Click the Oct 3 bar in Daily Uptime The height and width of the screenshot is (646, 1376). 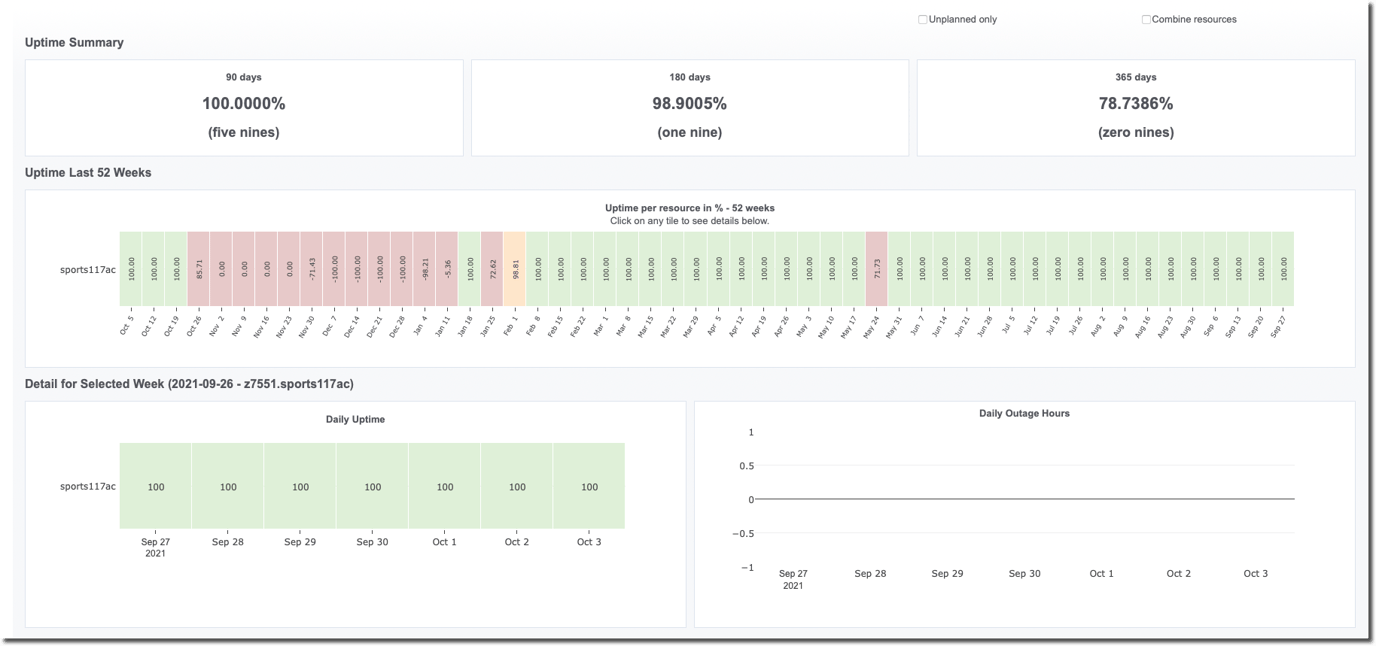click(x=589, y=485)
